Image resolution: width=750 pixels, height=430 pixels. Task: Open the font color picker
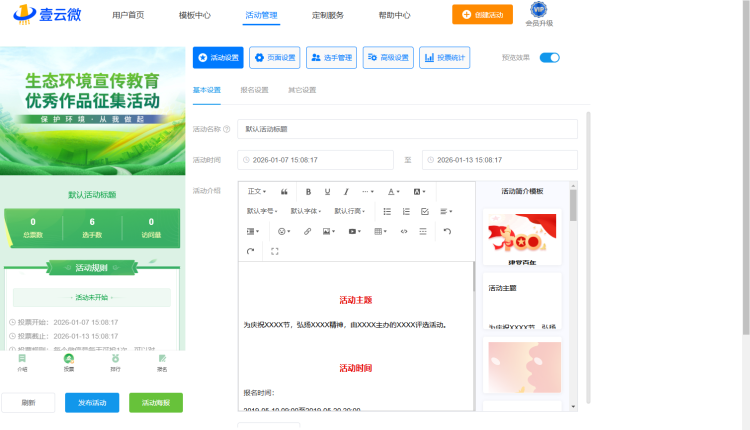393,191
